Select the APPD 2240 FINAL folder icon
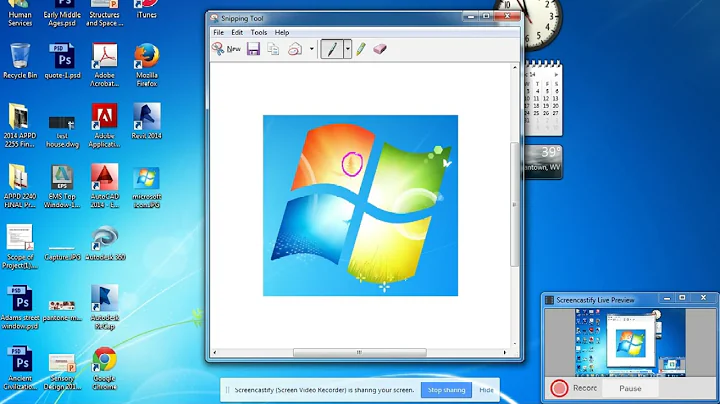This screenshot has width=720, height=404. [19, 186]
